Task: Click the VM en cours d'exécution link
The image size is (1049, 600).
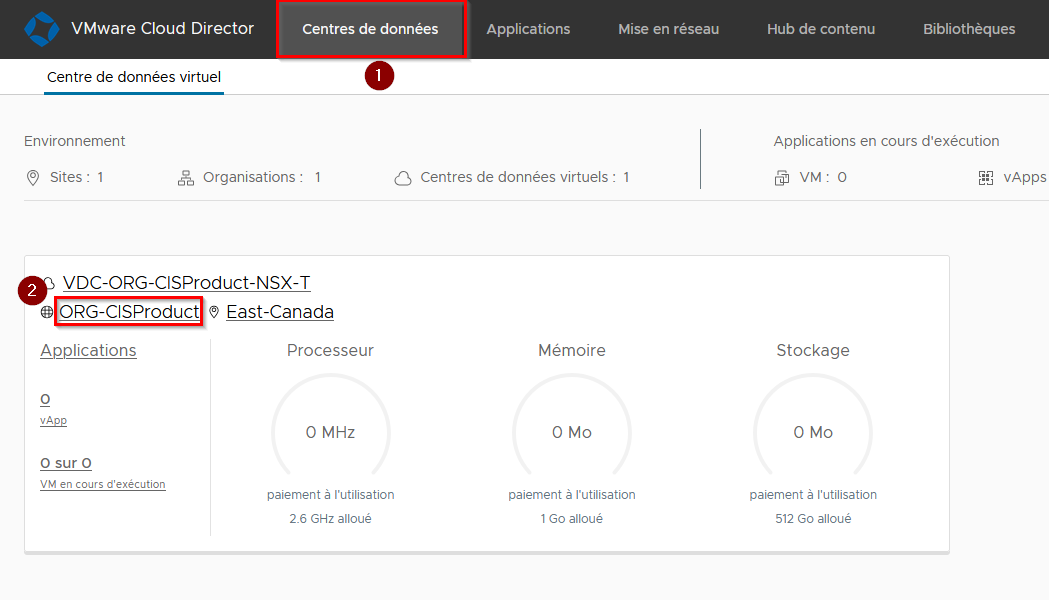Action: point(102,484)
